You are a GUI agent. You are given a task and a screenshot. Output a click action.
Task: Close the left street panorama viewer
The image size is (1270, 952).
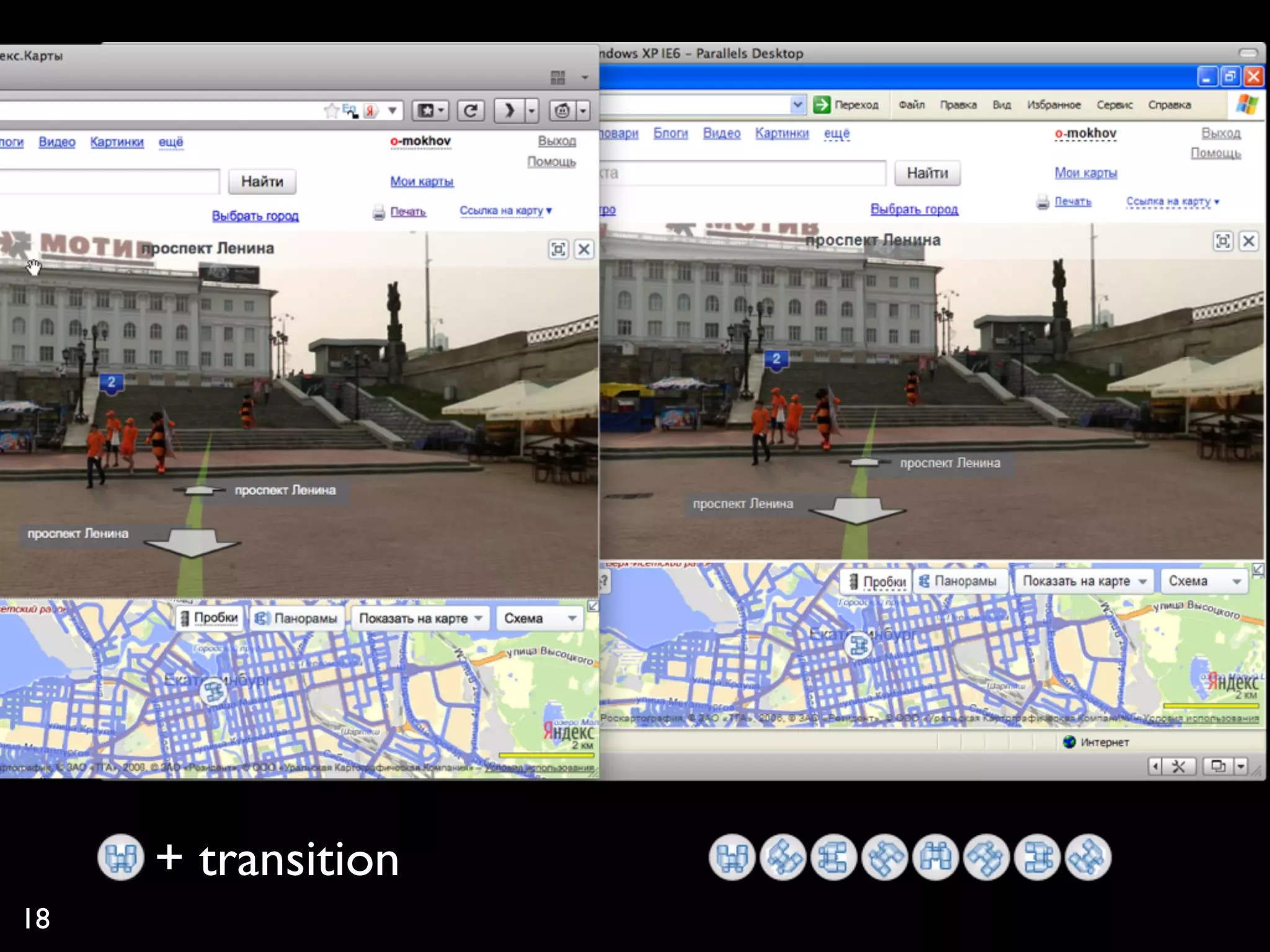tap(584, 249)
